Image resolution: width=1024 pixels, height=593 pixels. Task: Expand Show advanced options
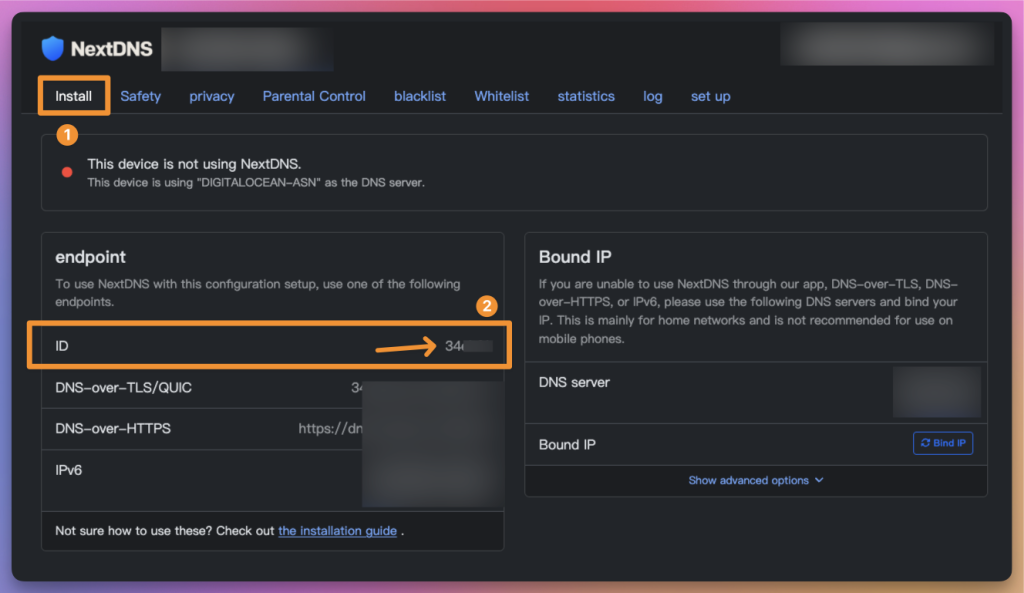click(x=756, y=480)
